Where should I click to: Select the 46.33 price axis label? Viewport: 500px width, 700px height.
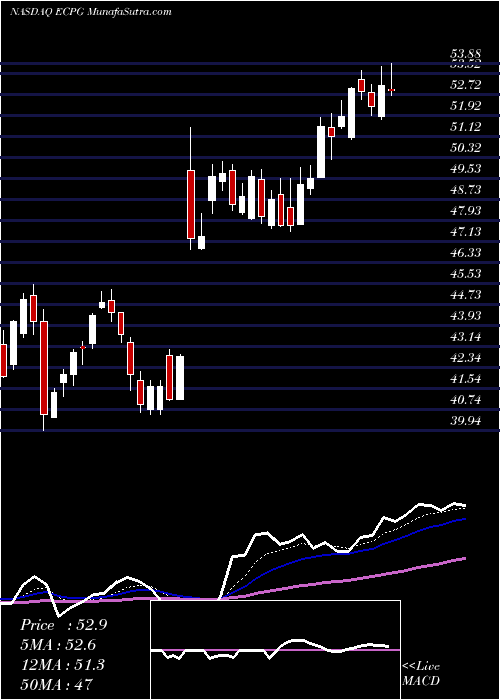466,252
